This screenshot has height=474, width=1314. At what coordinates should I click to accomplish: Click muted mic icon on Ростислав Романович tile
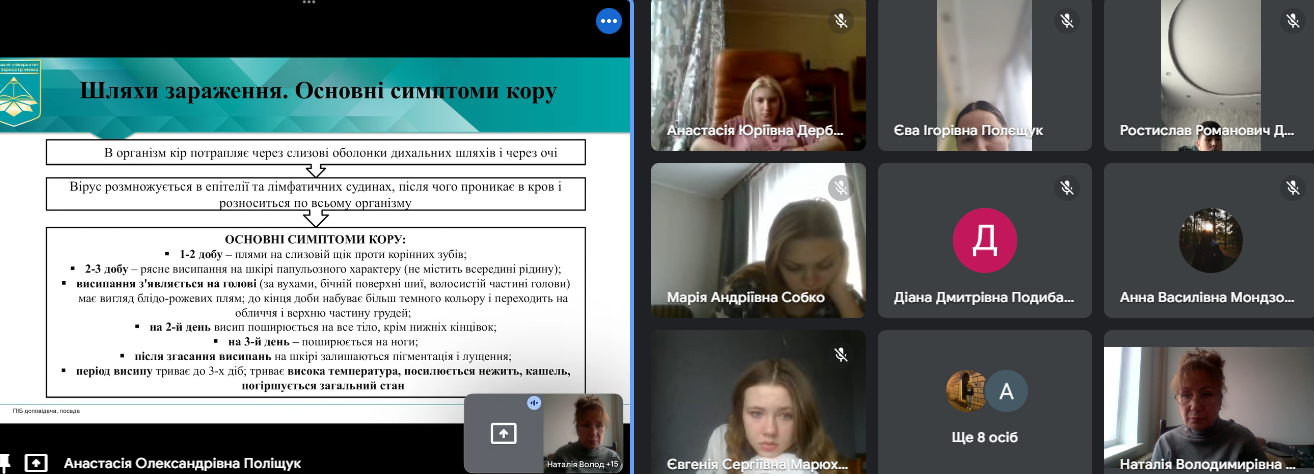pos(1293,21)
